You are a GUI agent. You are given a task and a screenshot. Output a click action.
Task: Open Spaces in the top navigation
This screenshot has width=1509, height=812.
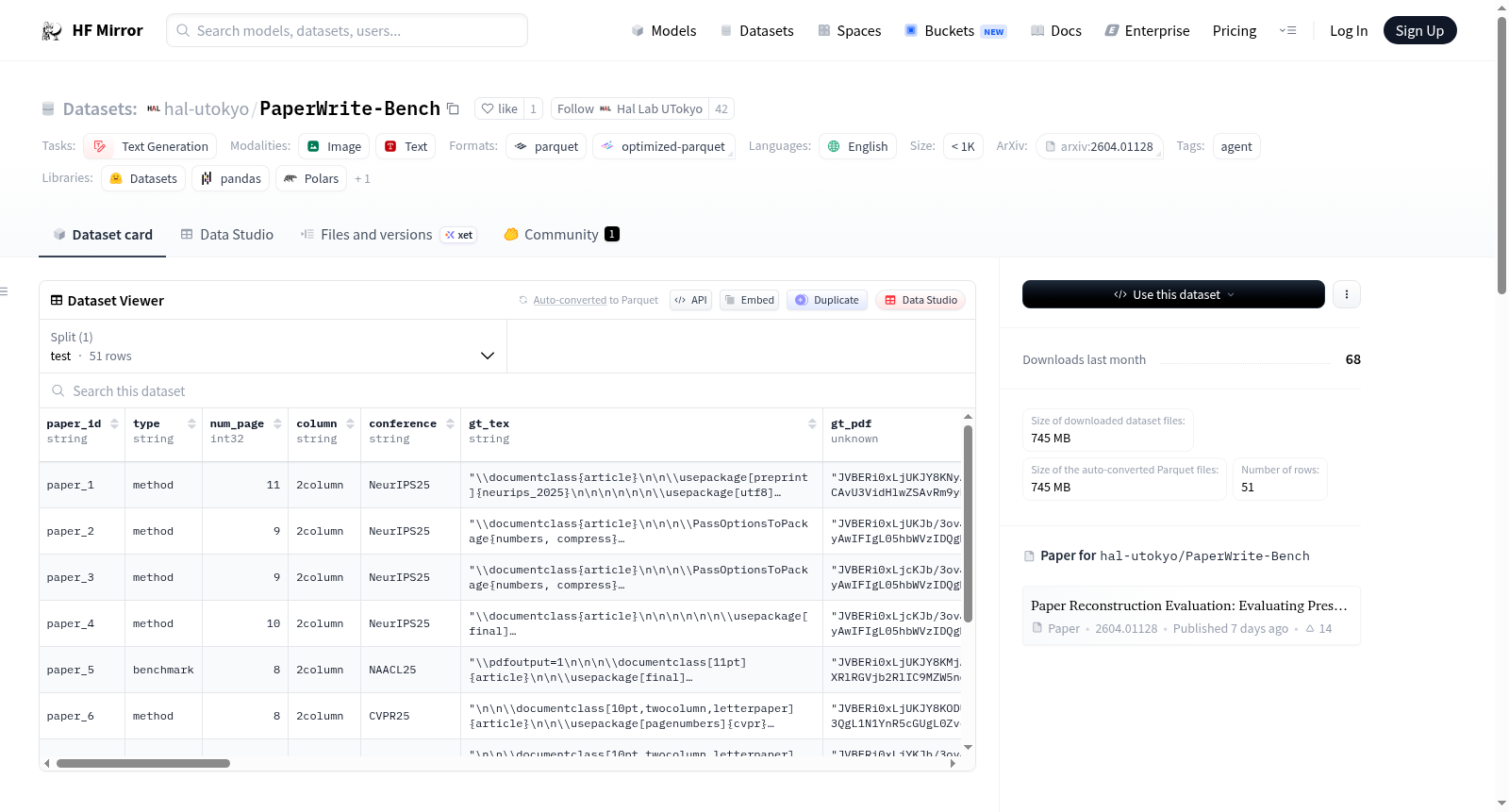click(849, 31)
